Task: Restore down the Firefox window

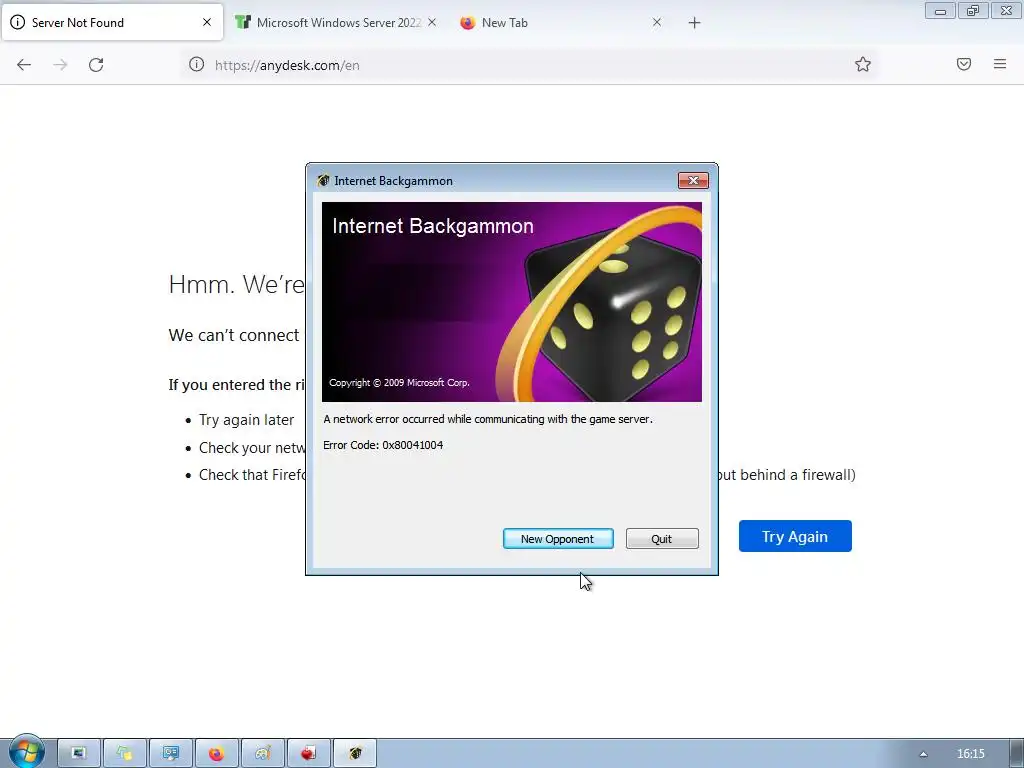Action: click(x=972, y=11)
